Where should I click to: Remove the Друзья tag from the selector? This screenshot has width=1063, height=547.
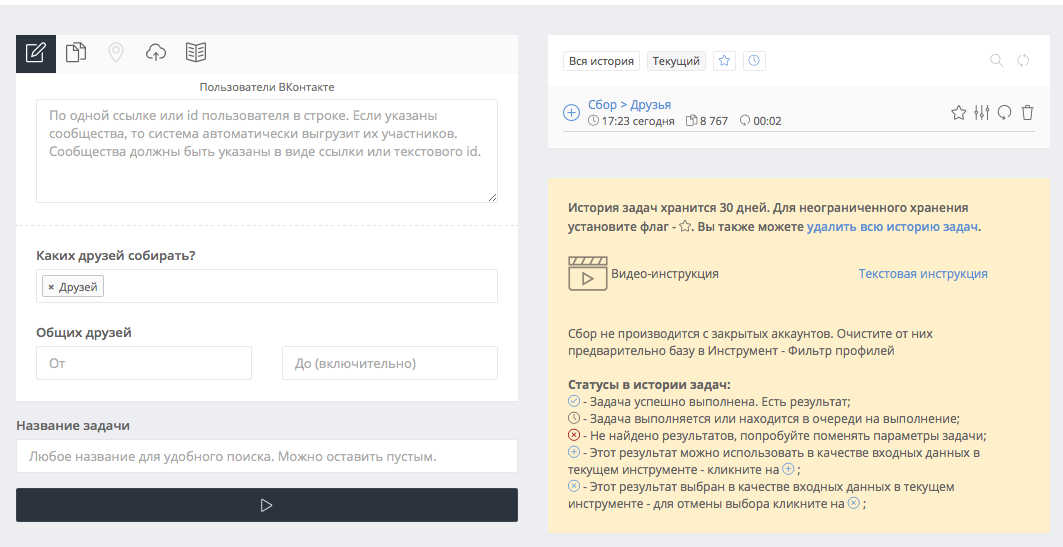point(51,287)
